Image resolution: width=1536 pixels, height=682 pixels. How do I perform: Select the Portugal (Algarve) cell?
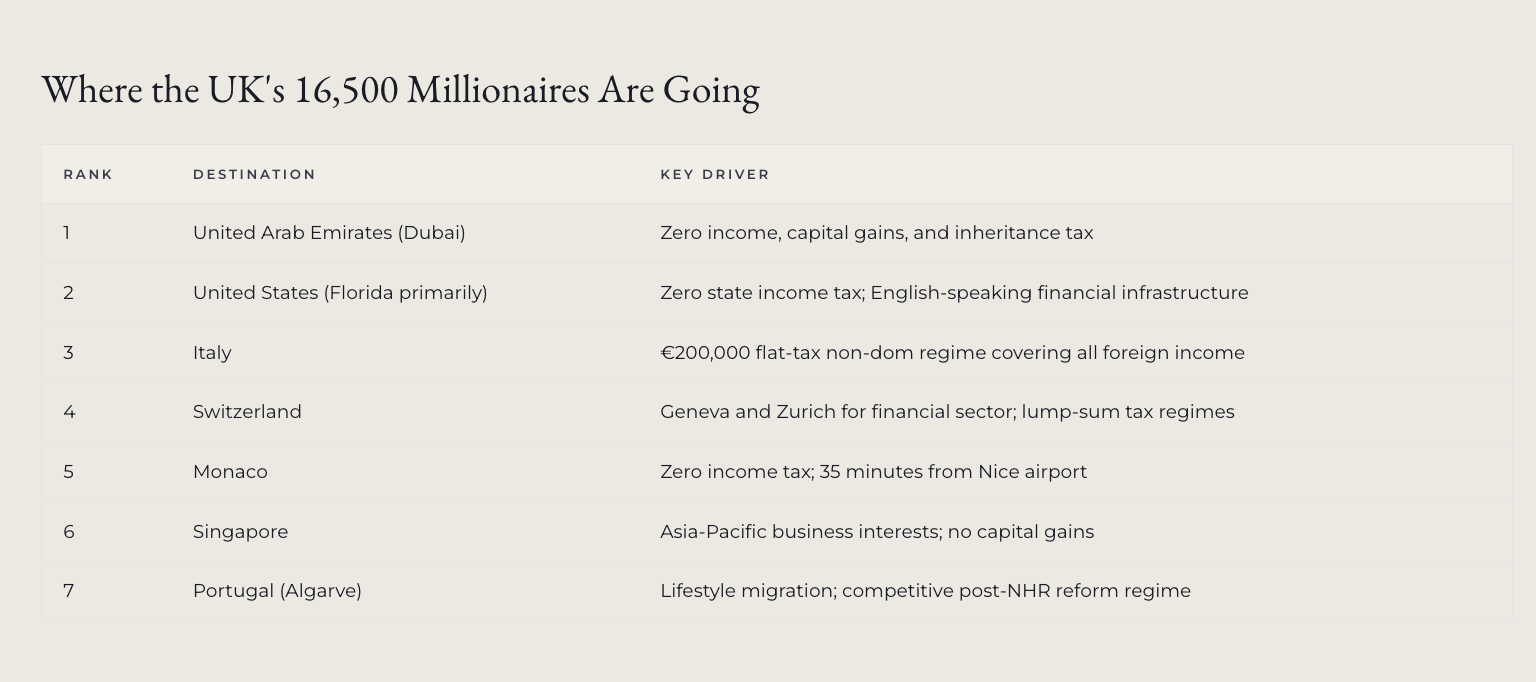pos(277,591)
